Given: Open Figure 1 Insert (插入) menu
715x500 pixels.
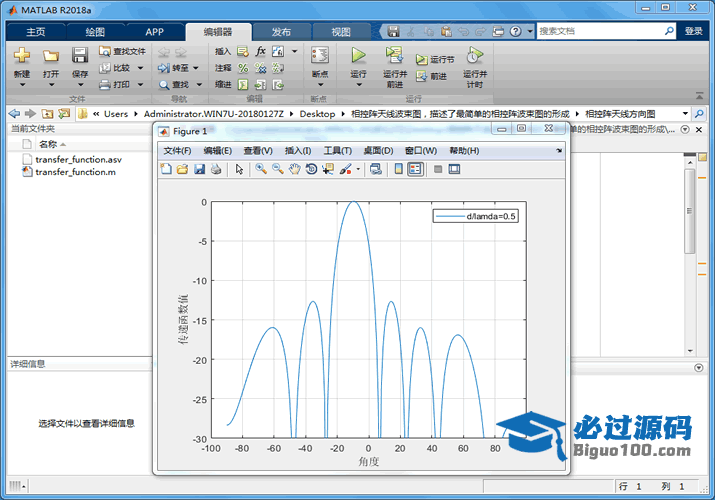Looking at the screenshot, I should coord(298,150).
